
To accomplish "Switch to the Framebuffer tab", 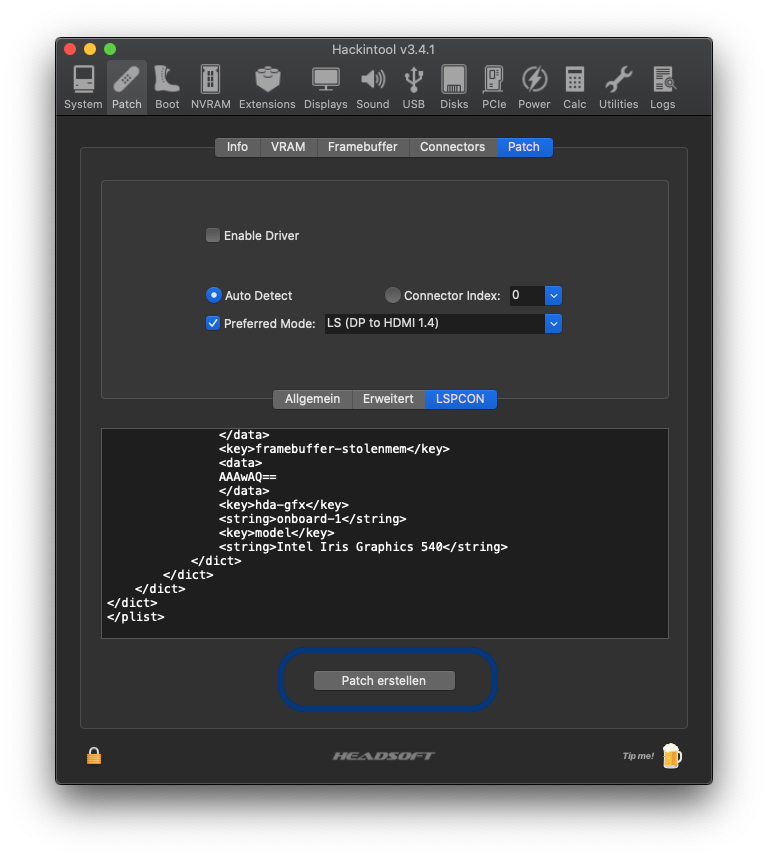I will pos(363,147).
